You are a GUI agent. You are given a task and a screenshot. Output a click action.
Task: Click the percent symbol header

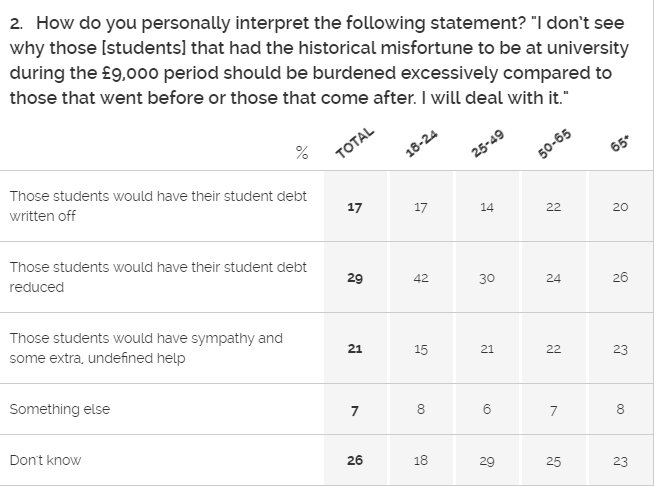[x=302, y=153]
